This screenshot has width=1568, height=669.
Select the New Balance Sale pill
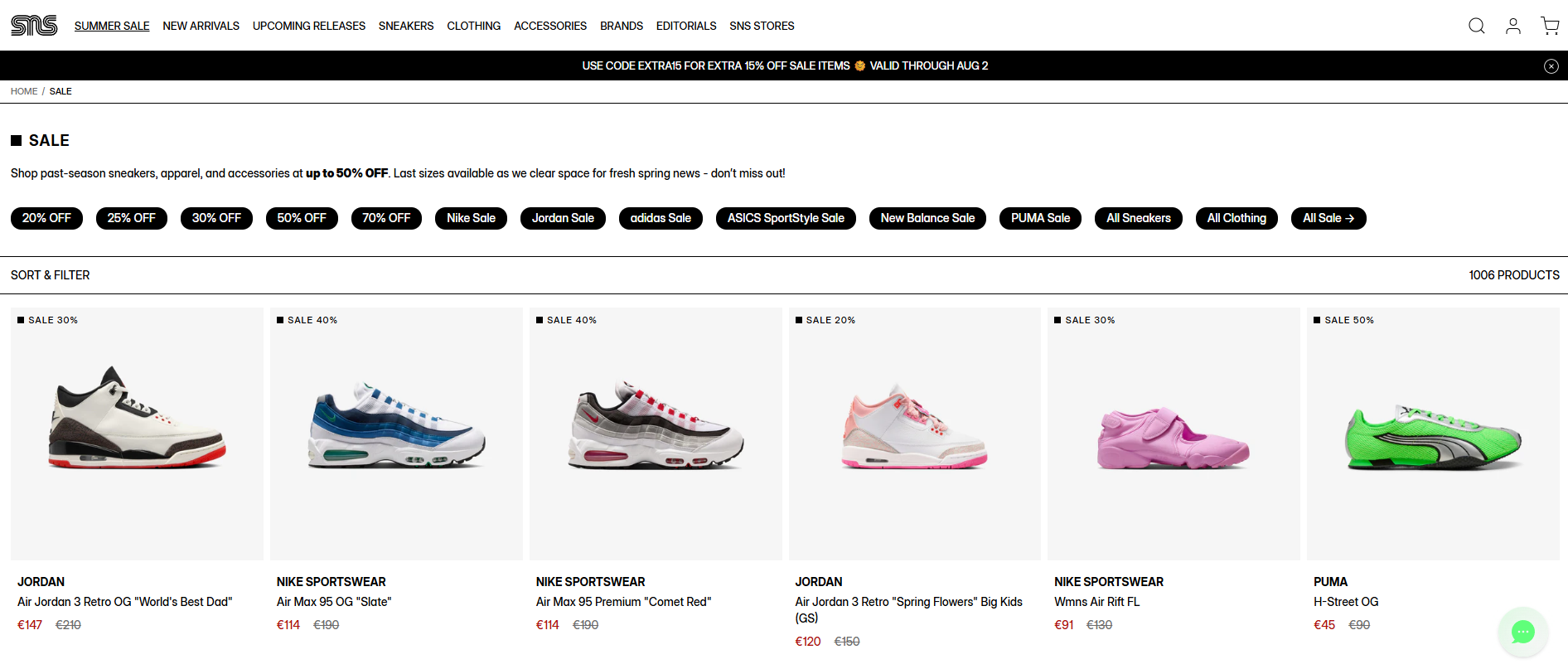click(927, 218)
